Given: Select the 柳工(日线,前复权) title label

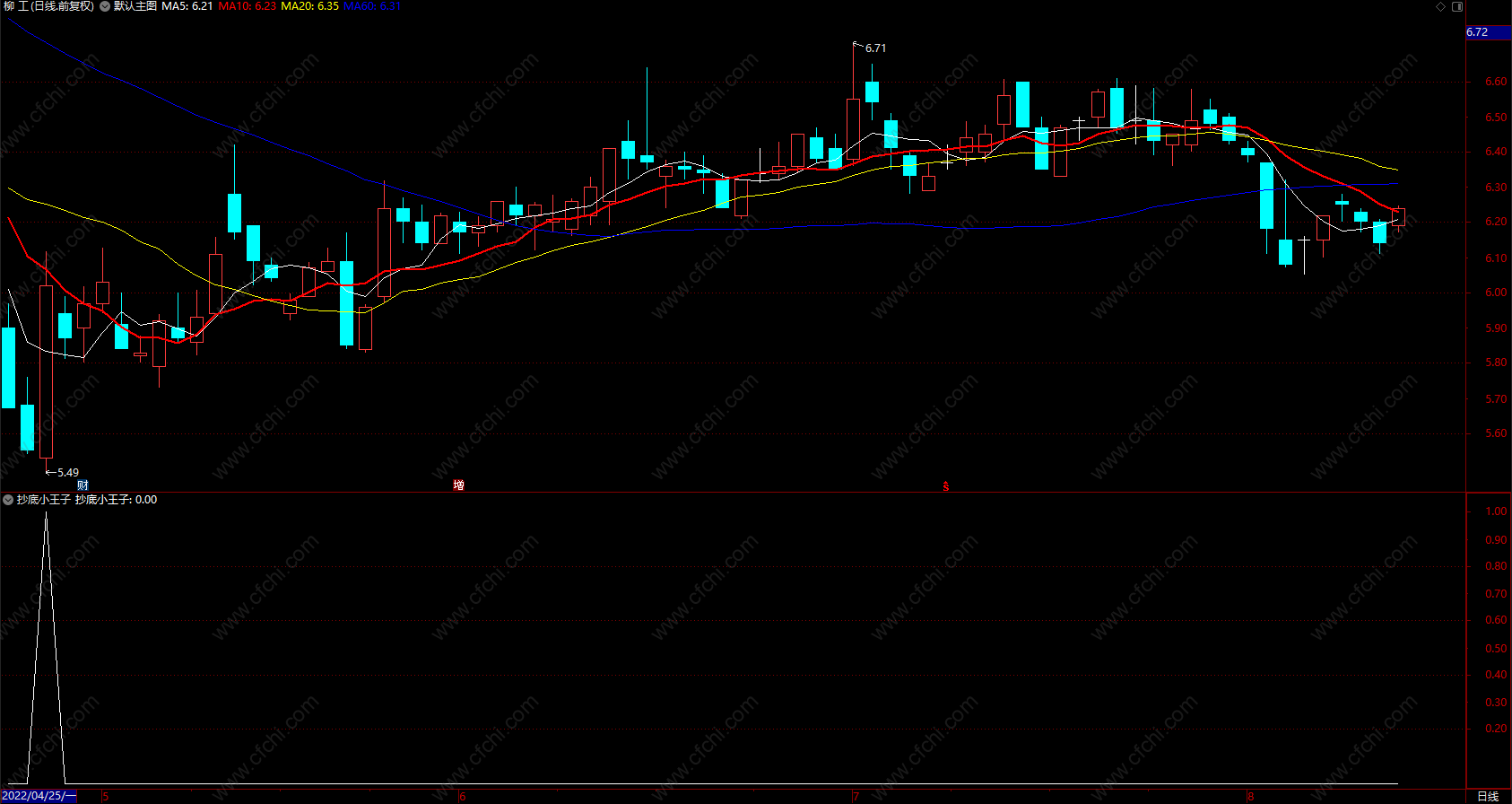Looking at the screenshot, I should click(48, 6).
